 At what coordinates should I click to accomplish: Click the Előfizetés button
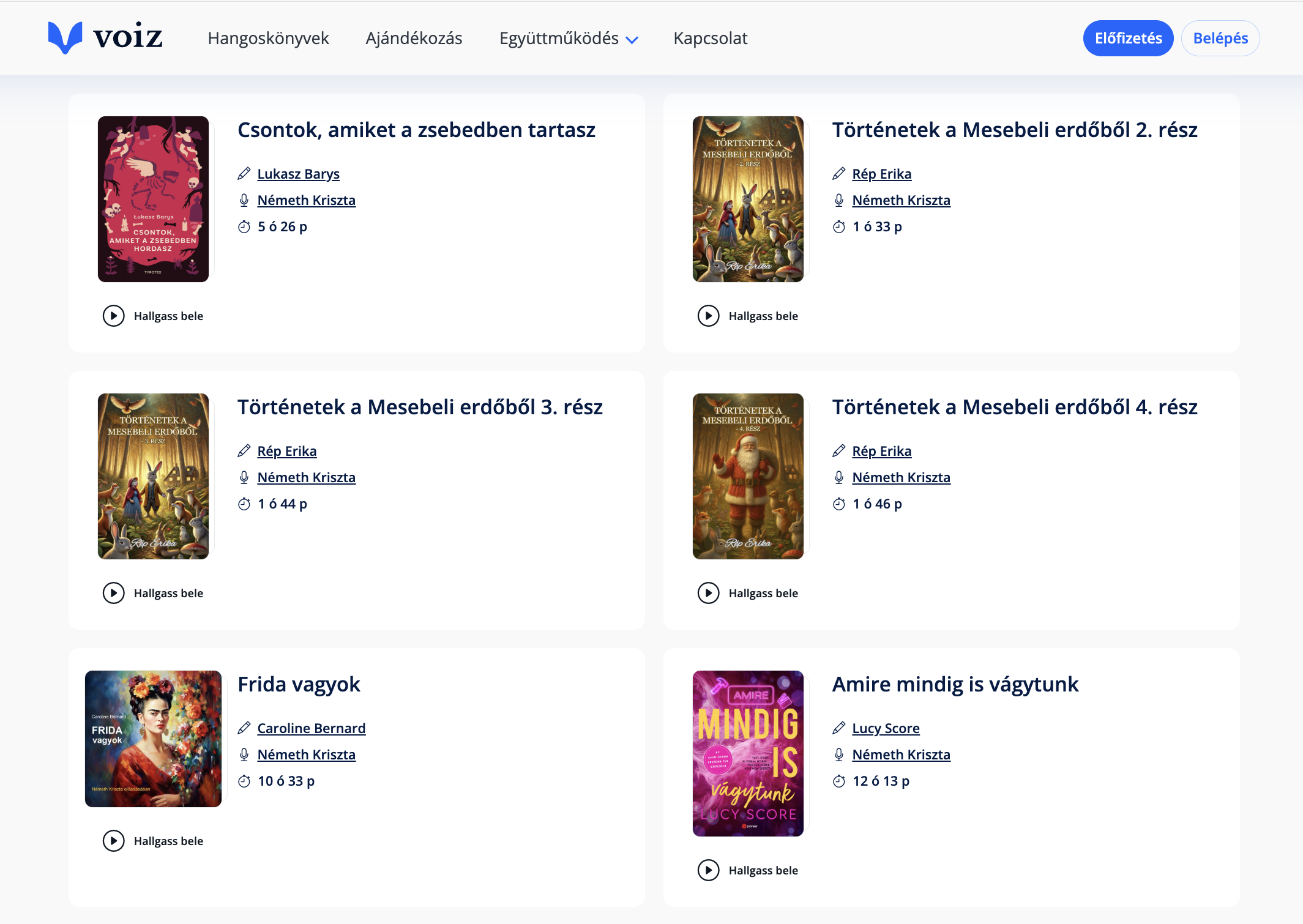1127,38
